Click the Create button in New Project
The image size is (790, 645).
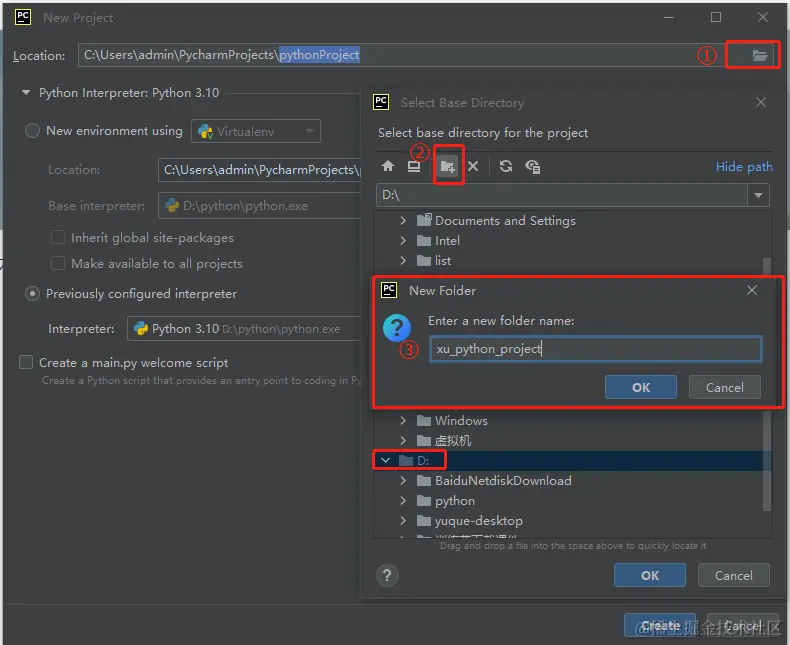pos(660,625)
